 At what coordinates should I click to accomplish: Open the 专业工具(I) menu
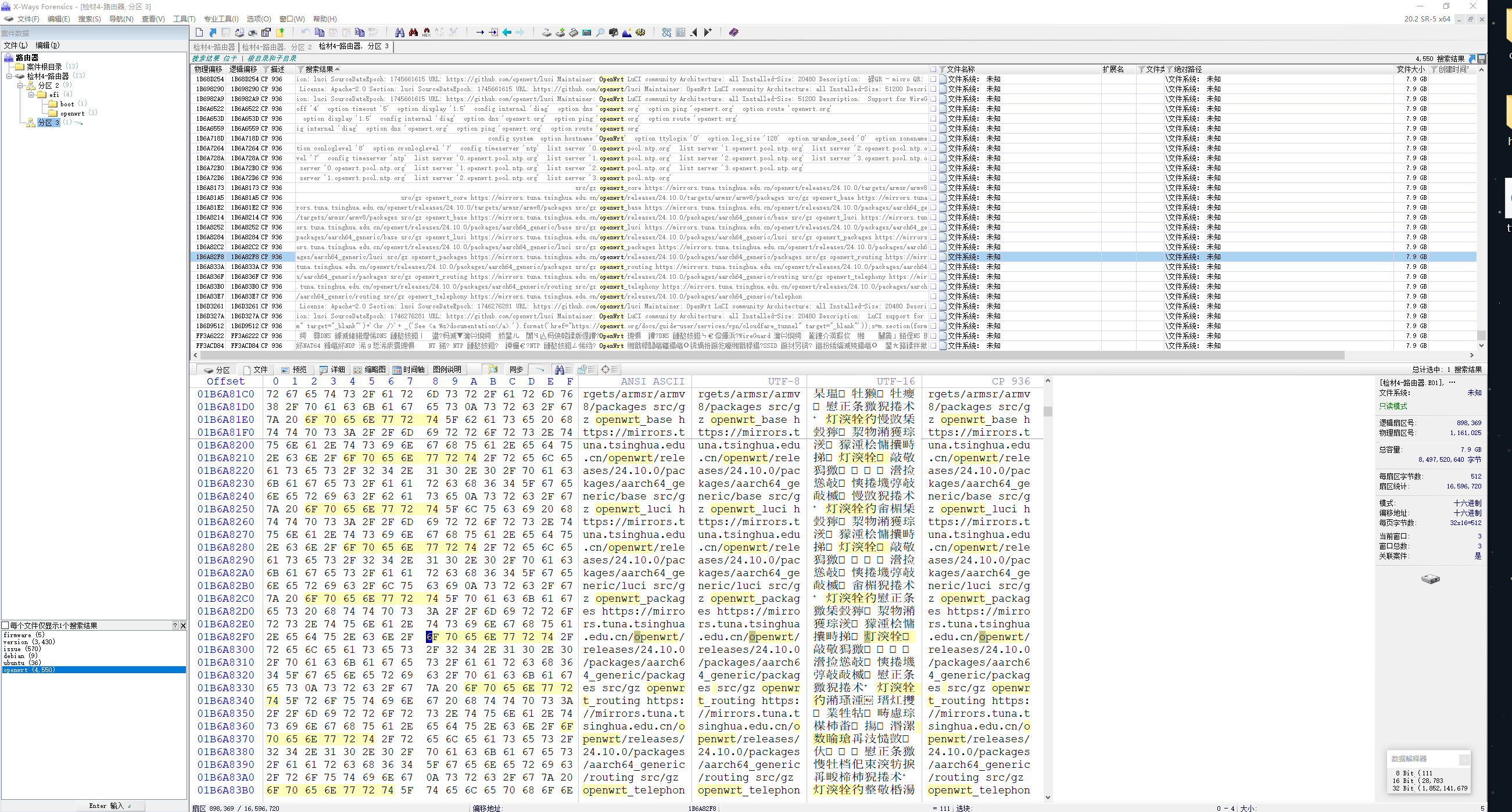(221, 19)
